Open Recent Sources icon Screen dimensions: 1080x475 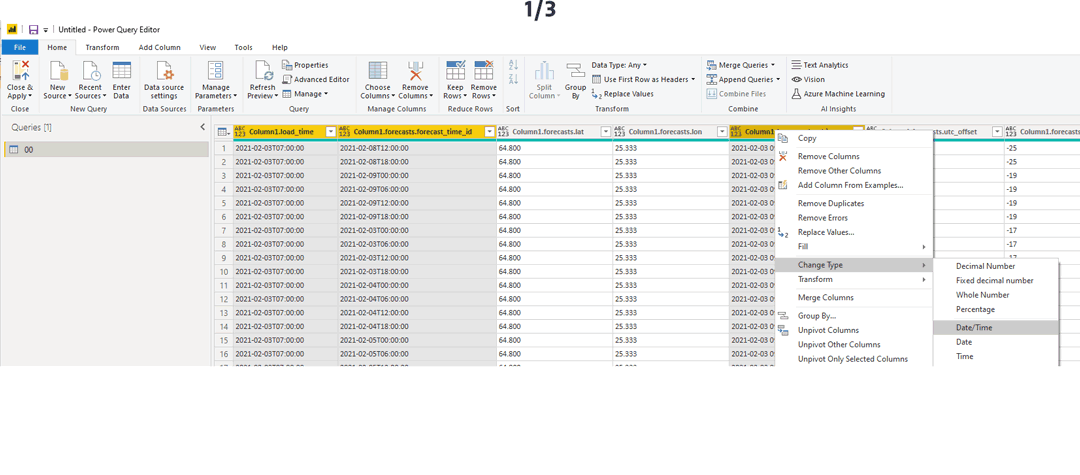[x=90, y=71]
